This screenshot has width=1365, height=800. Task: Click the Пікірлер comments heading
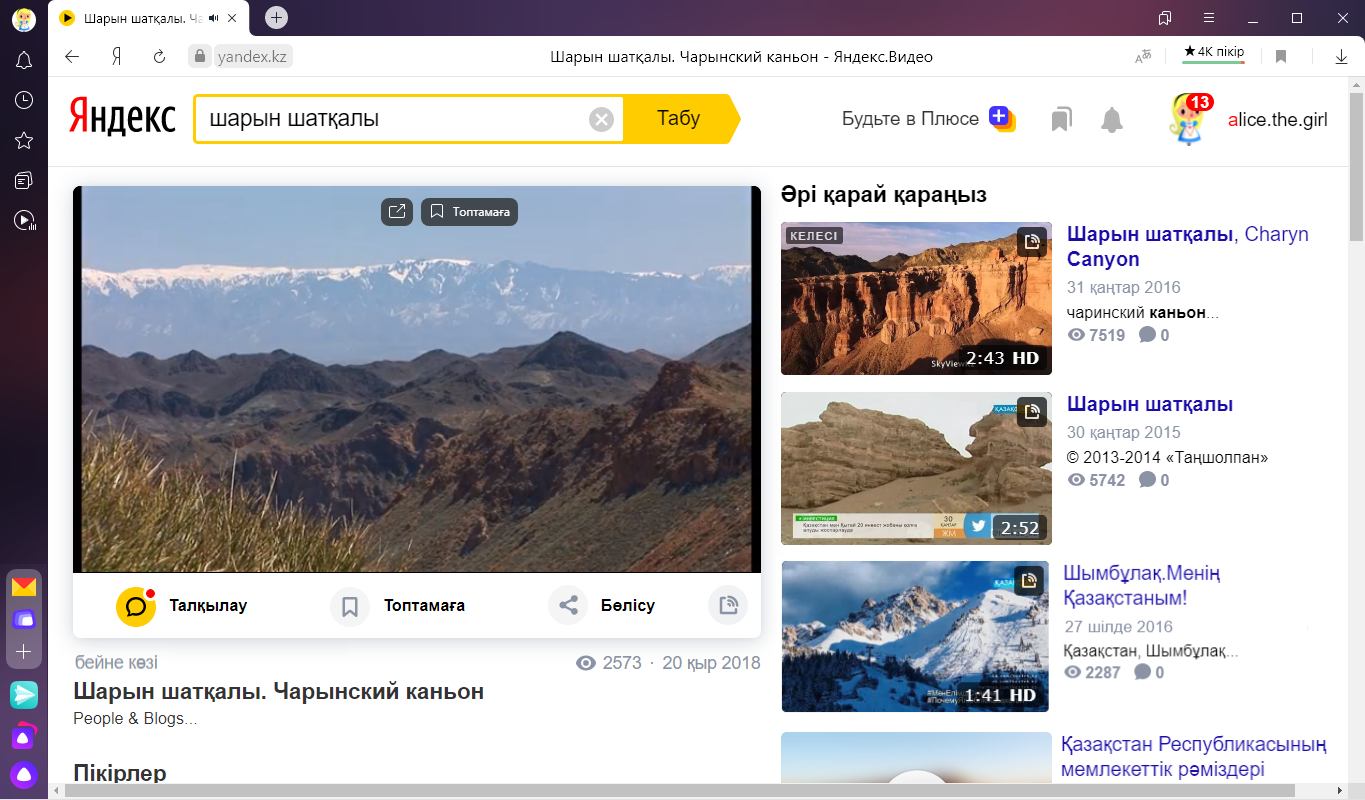(x=120, y=773)
